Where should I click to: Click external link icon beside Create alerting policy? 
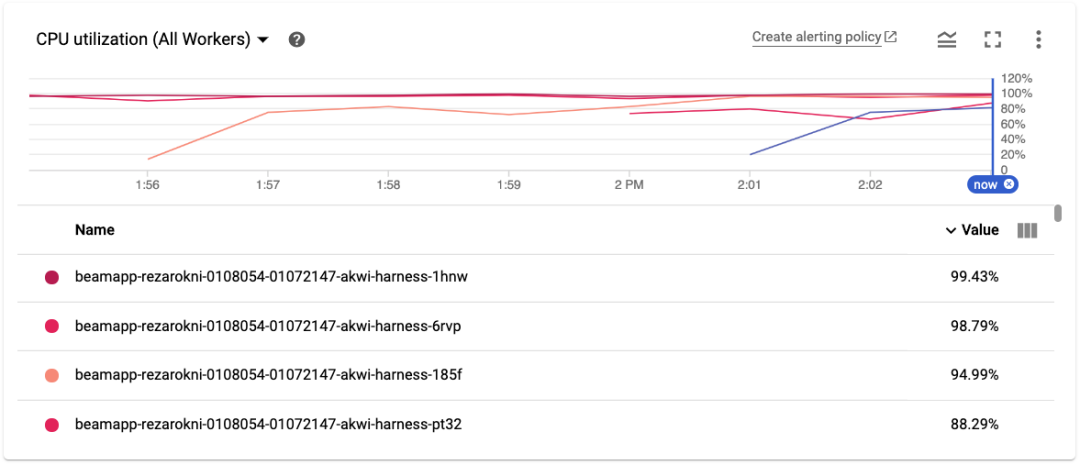pos(891,37)
